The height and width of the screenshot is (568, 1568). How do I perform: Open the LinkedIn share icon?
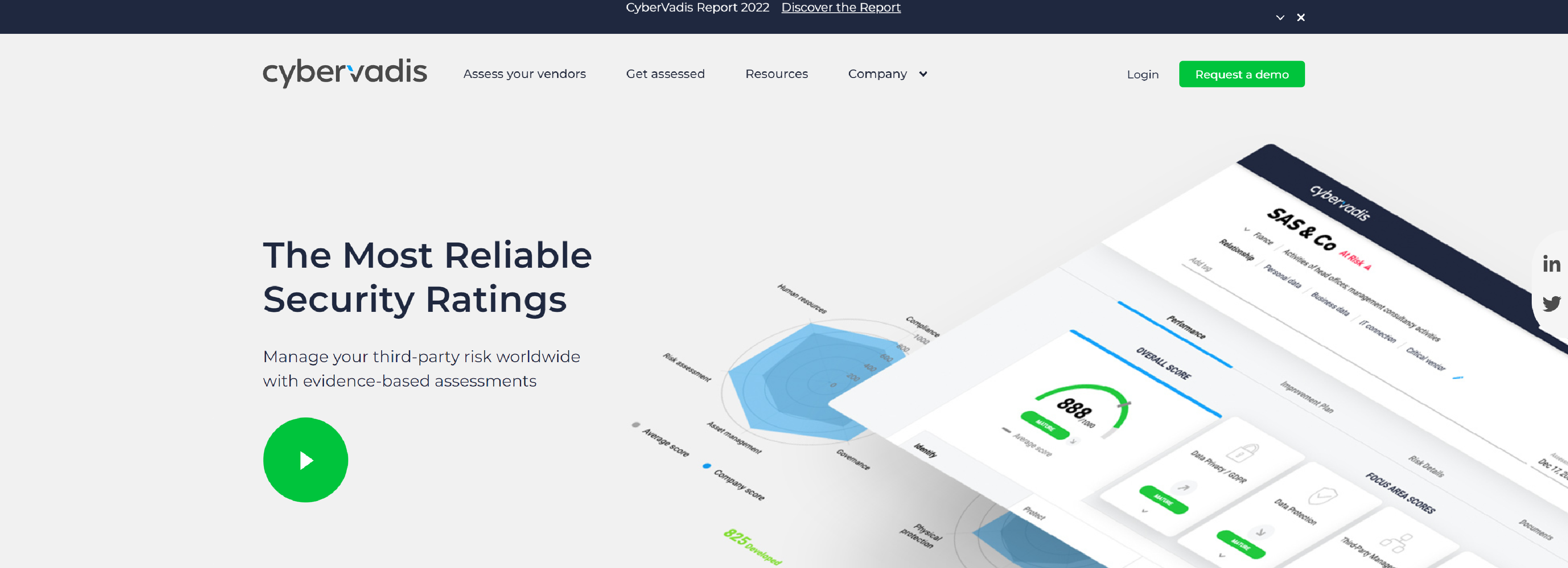(1551, 264)
